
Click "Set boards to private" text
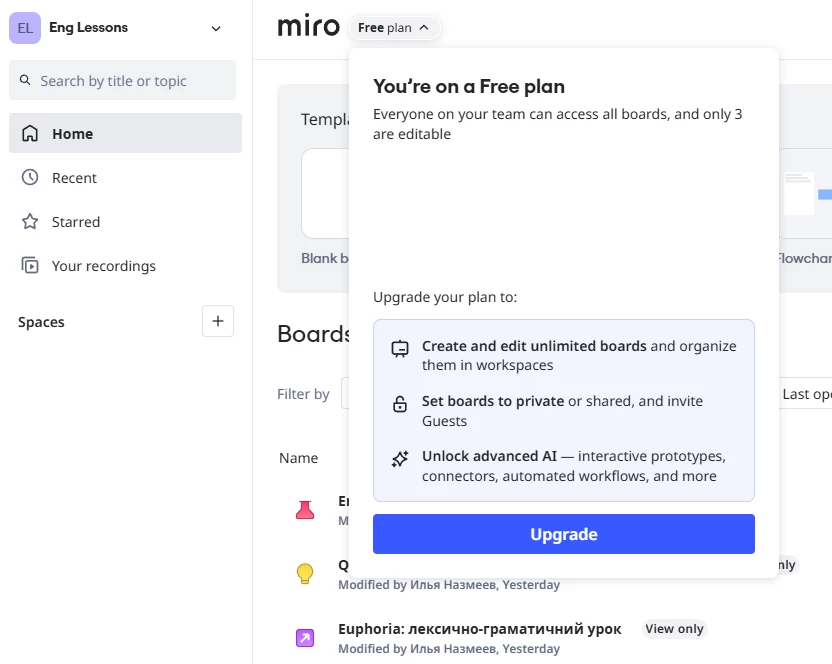(493, 401)
